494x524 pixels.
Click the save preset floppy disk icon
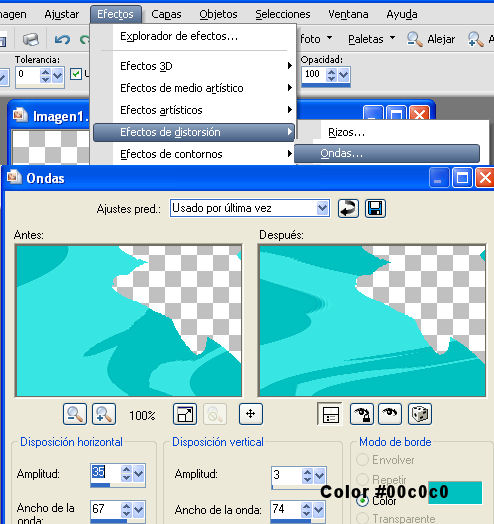[x=375, y=209]
